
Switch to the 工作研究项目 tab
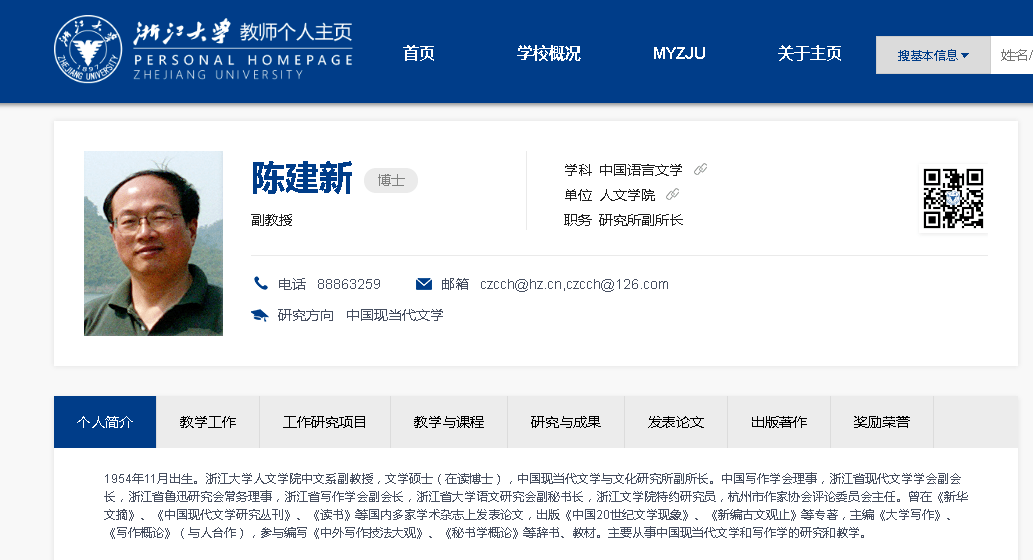[325, 422]
